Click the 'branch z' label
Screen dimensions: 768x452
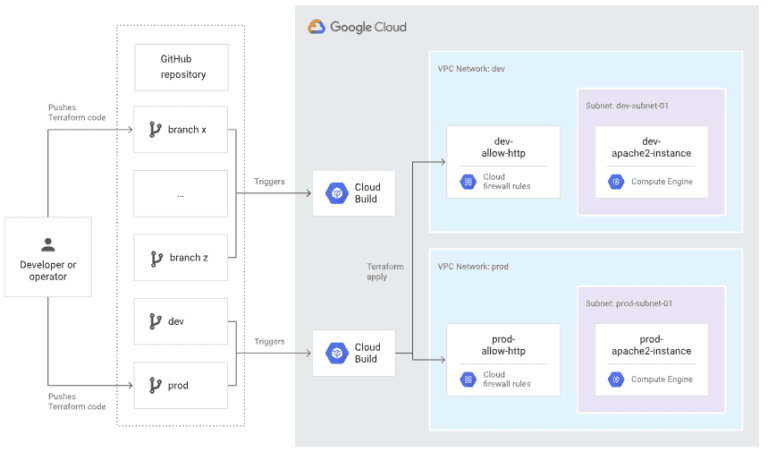(189, 258)
